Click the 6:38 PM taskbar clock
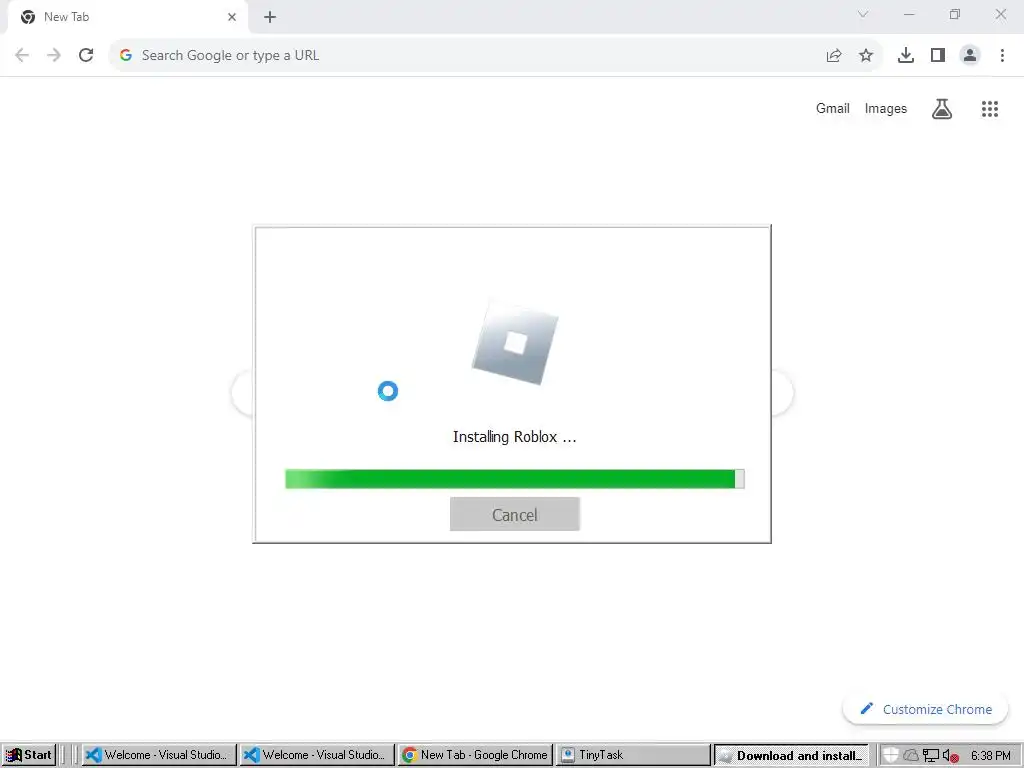The width and height of the screenshot is (1024, 768). click(990, 756)
